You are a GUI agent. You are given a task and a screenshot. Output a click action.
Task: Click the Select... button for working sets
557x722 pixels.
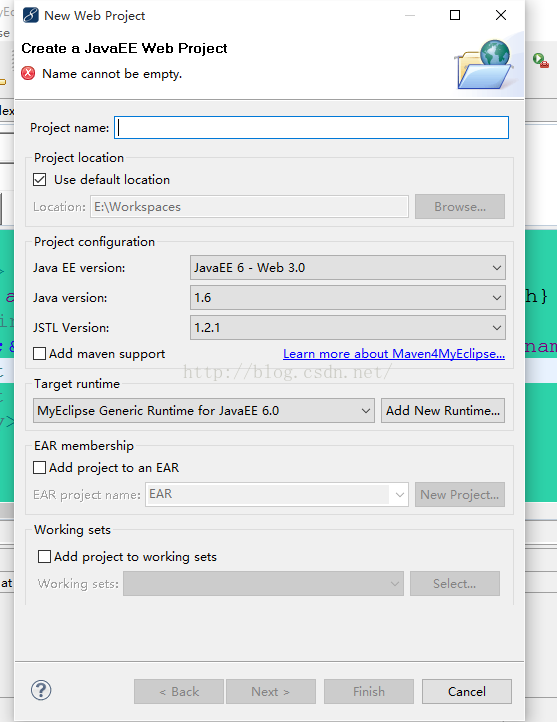[455, 583]
